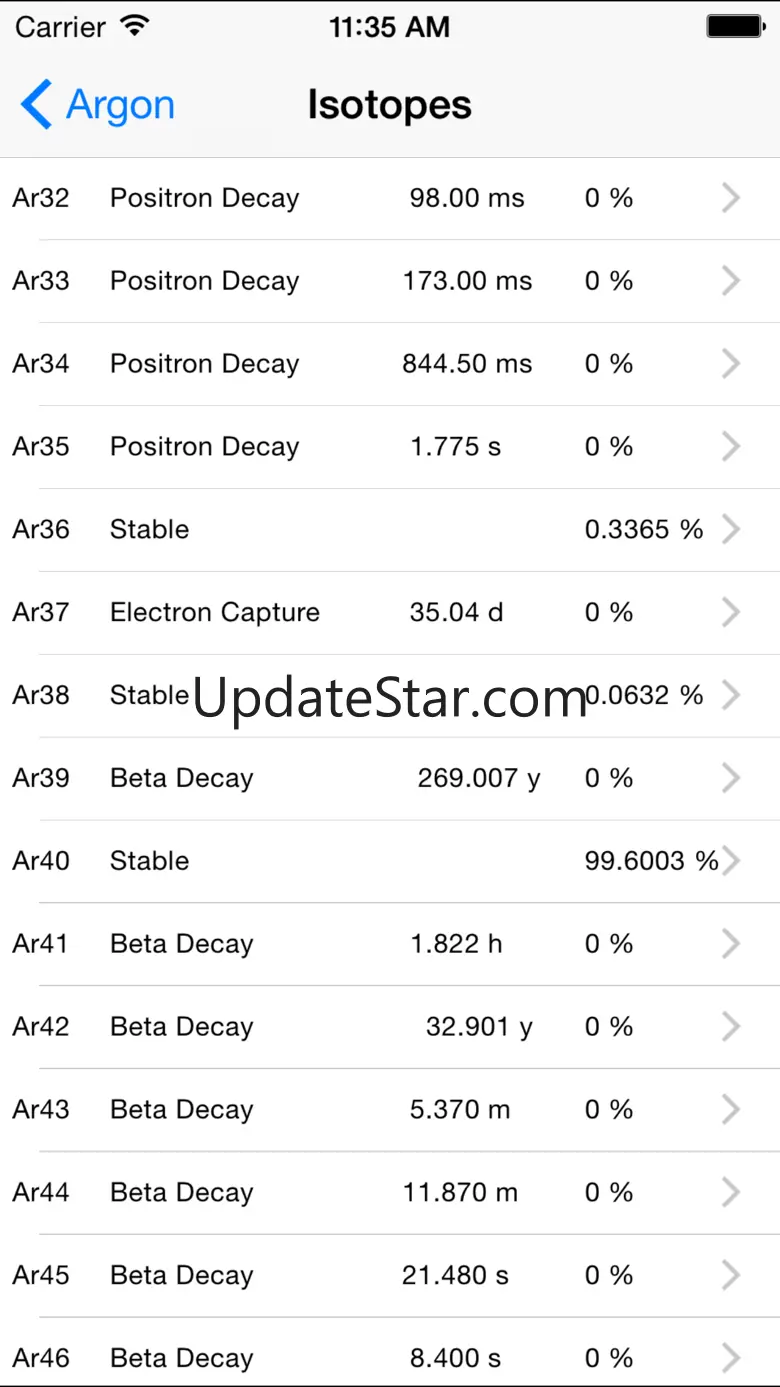Tap chevron on the Ar37 row

point(731,612)
